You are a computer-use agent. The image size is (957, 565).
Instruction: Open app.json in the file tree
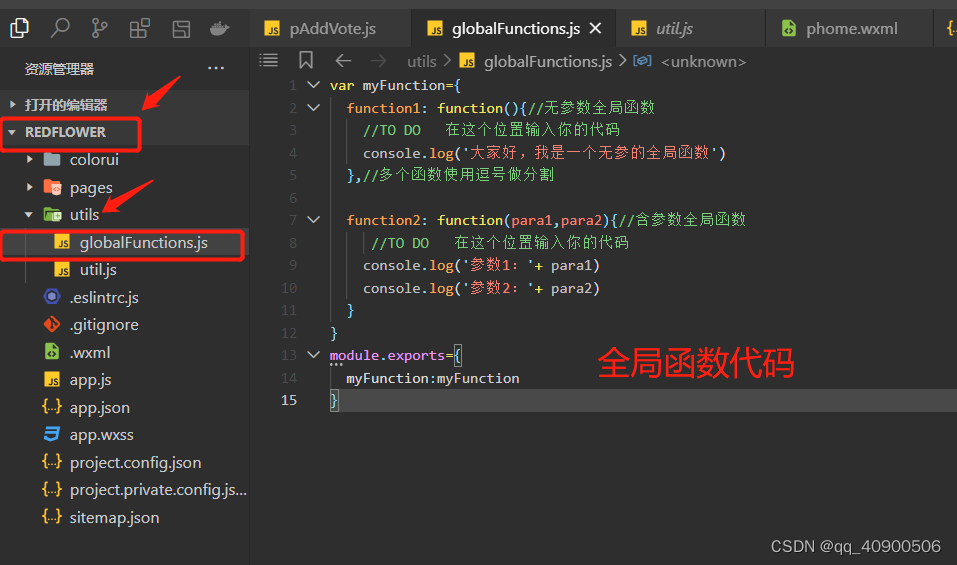pyautogui.click(x=99, y=407)
